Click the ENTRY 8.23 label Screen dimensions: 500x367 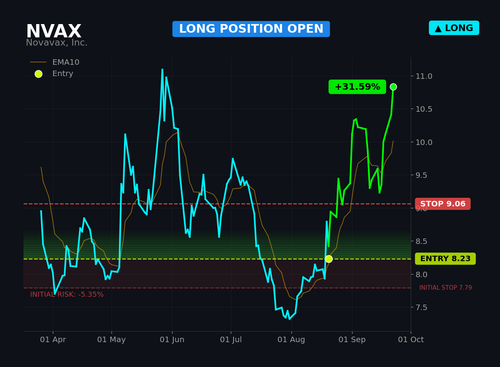point(445,259)
